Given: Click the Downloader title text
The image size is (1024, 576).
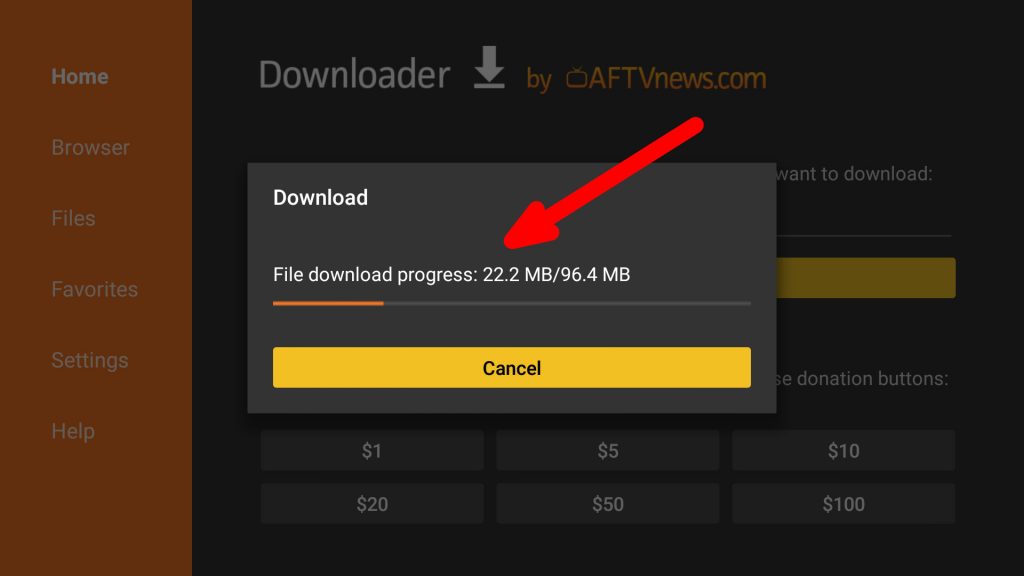Looking at the screenshot, I should (x=355, y=74).
